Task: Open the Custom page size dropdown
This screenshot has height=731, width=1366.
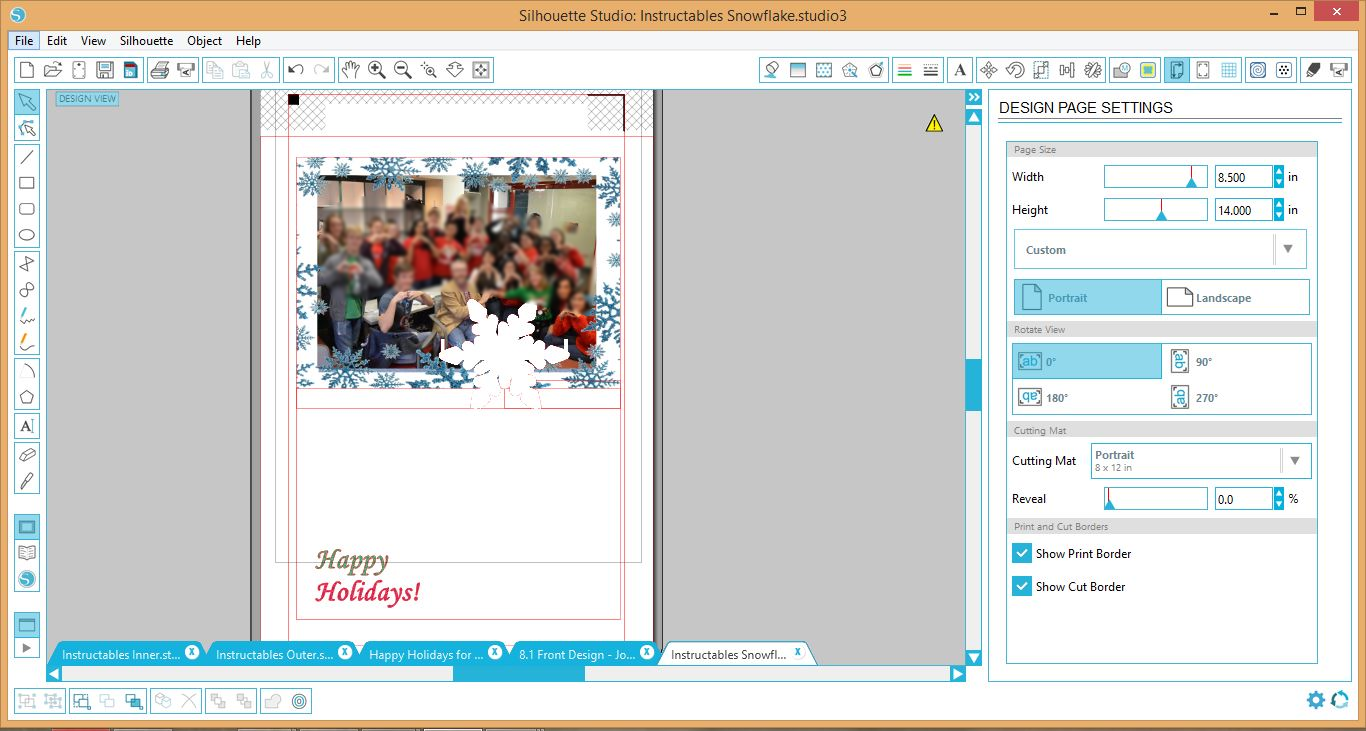Action: click(x=1160, y=250)
